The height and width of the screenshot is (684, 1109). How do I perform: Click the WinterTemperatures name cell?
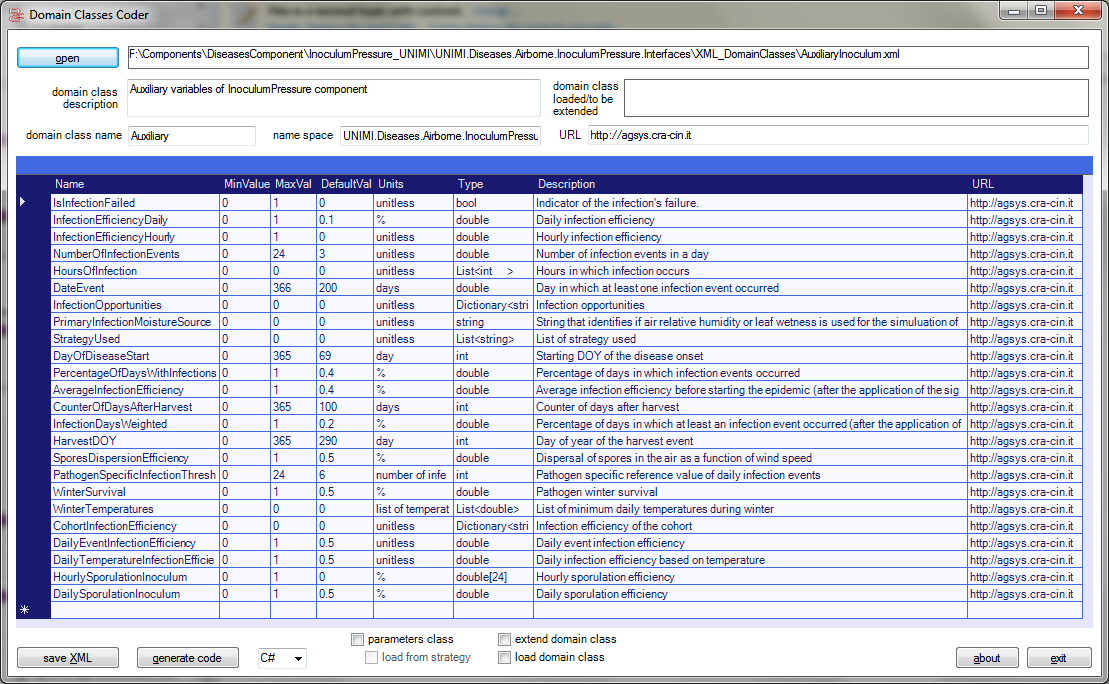[x=135, y=509]
